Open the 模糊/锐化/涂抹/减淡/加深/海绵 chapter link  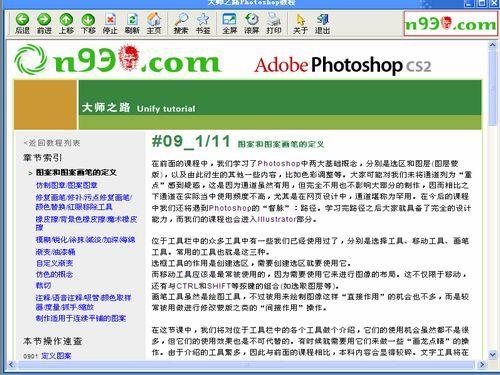[86, 240]
